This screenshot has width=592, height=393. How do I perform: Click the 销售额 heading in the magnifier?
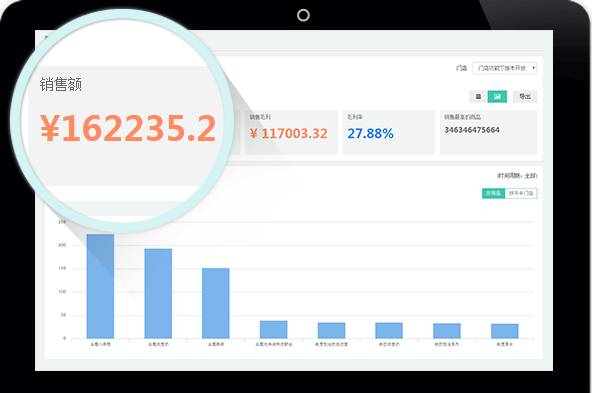pyautogui.click(x=61, y=84)
